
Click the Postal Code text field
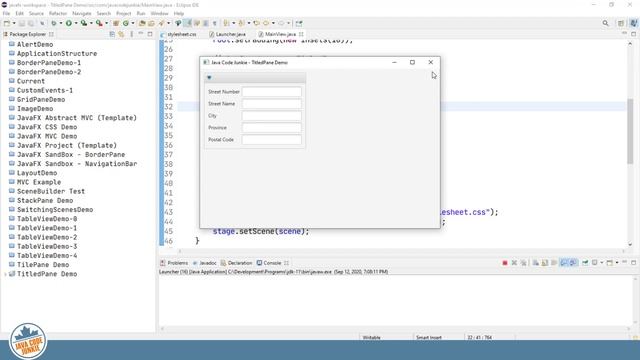(272, 140)
